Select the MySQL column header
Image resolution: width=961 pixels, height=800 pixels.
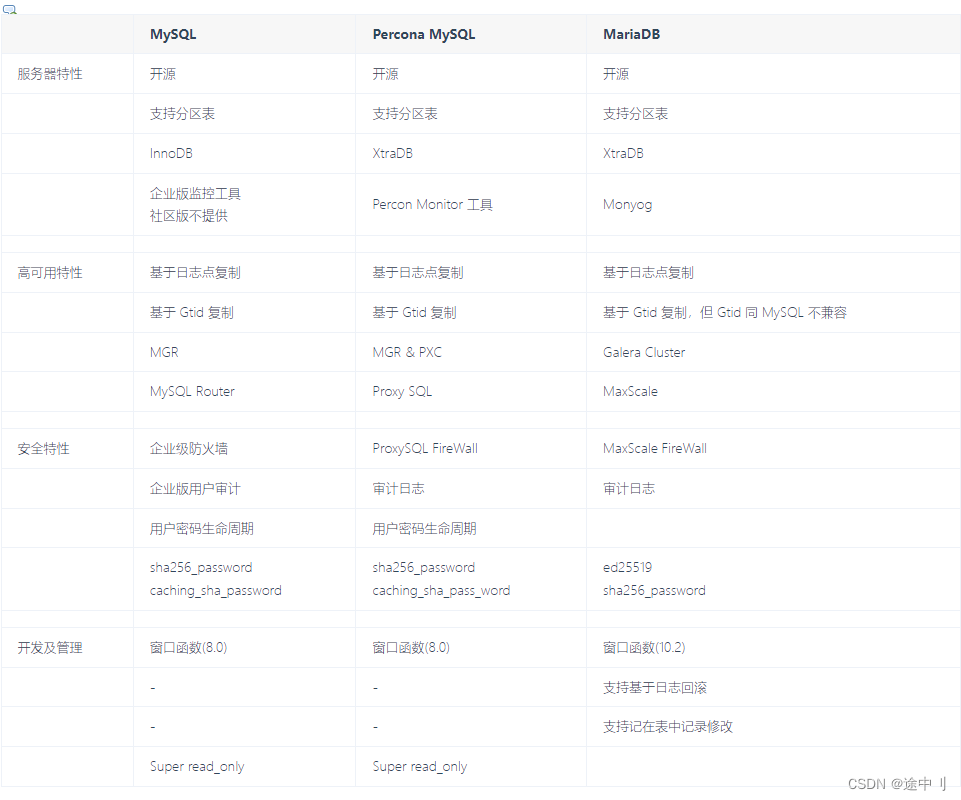tap(173, 34)
